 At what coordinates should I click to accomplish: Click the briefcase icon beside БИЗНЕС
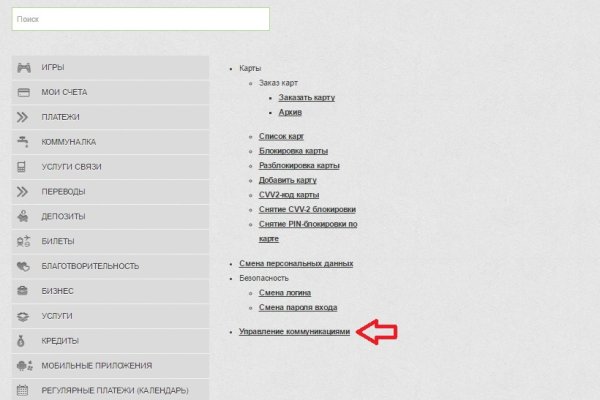coord(22,291)
